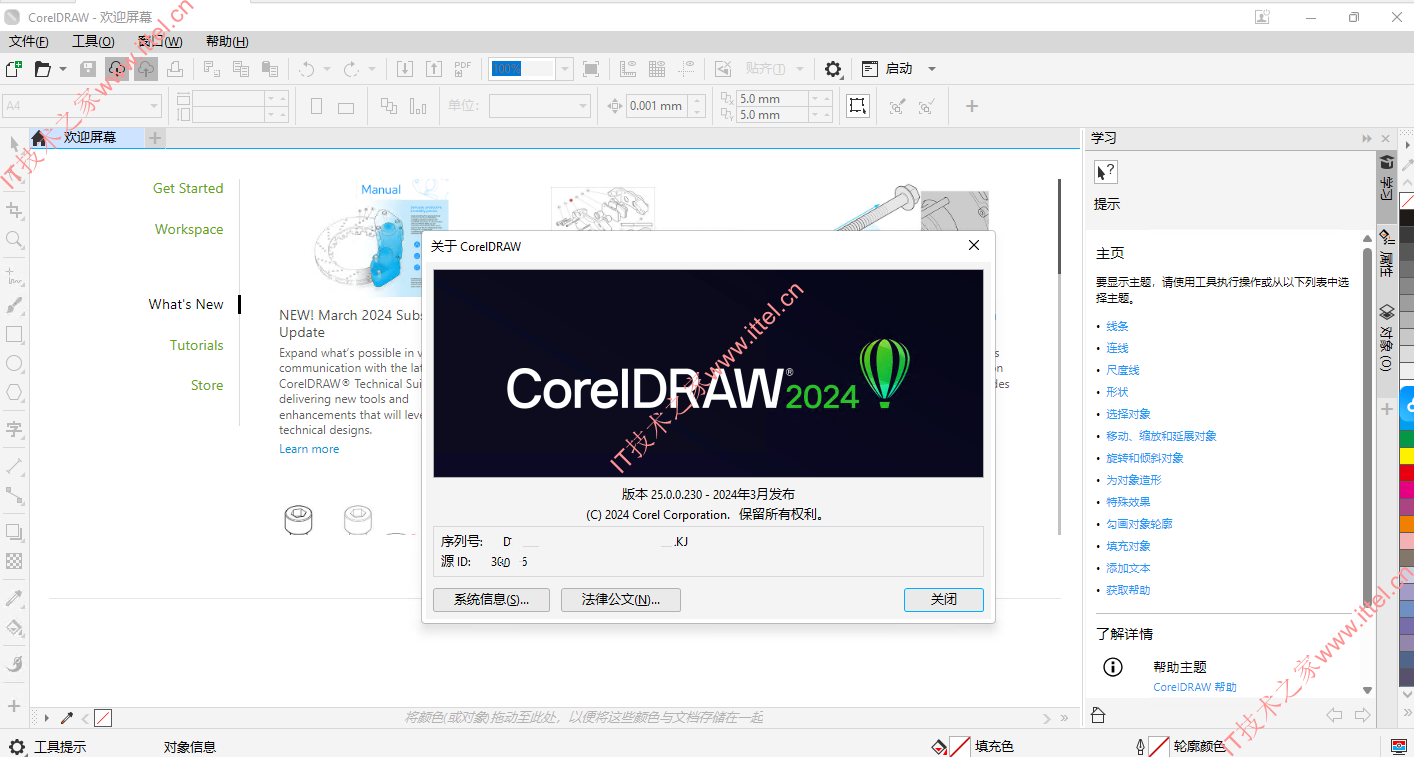Open the Options gear on the toolbar

point(833,68)
